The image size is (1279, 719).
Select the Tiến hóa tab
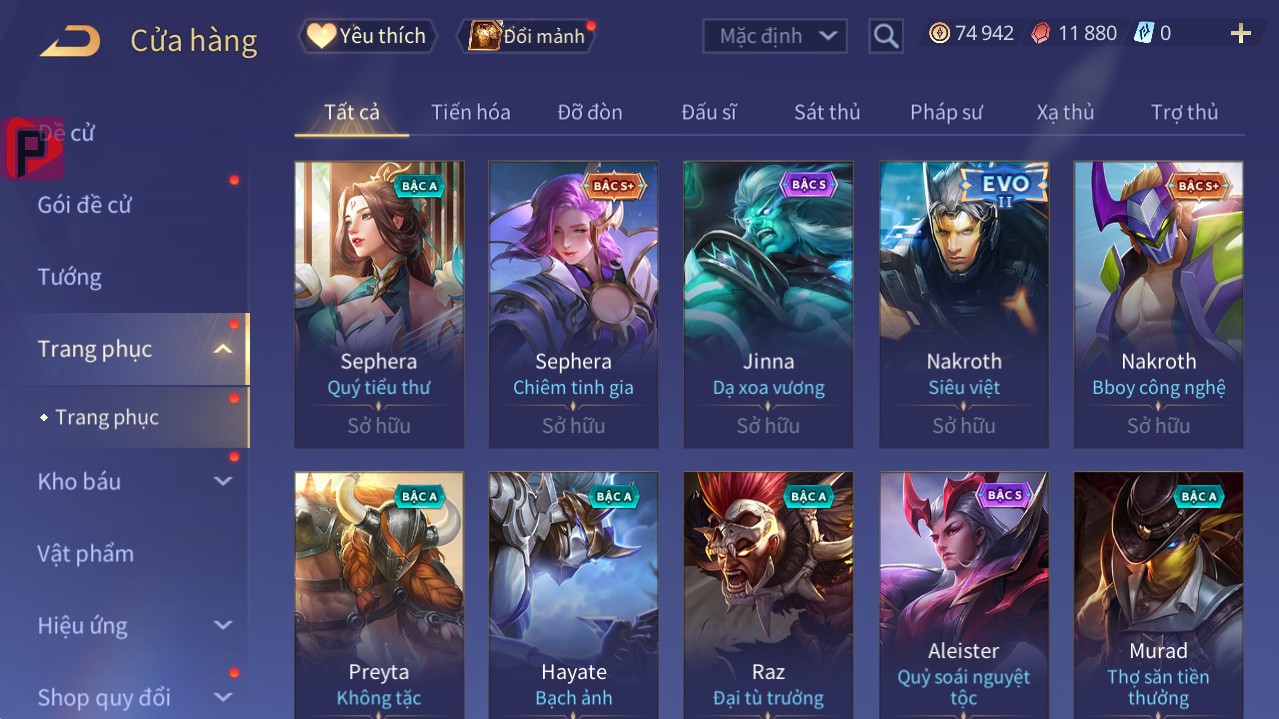tap(471, 112)
